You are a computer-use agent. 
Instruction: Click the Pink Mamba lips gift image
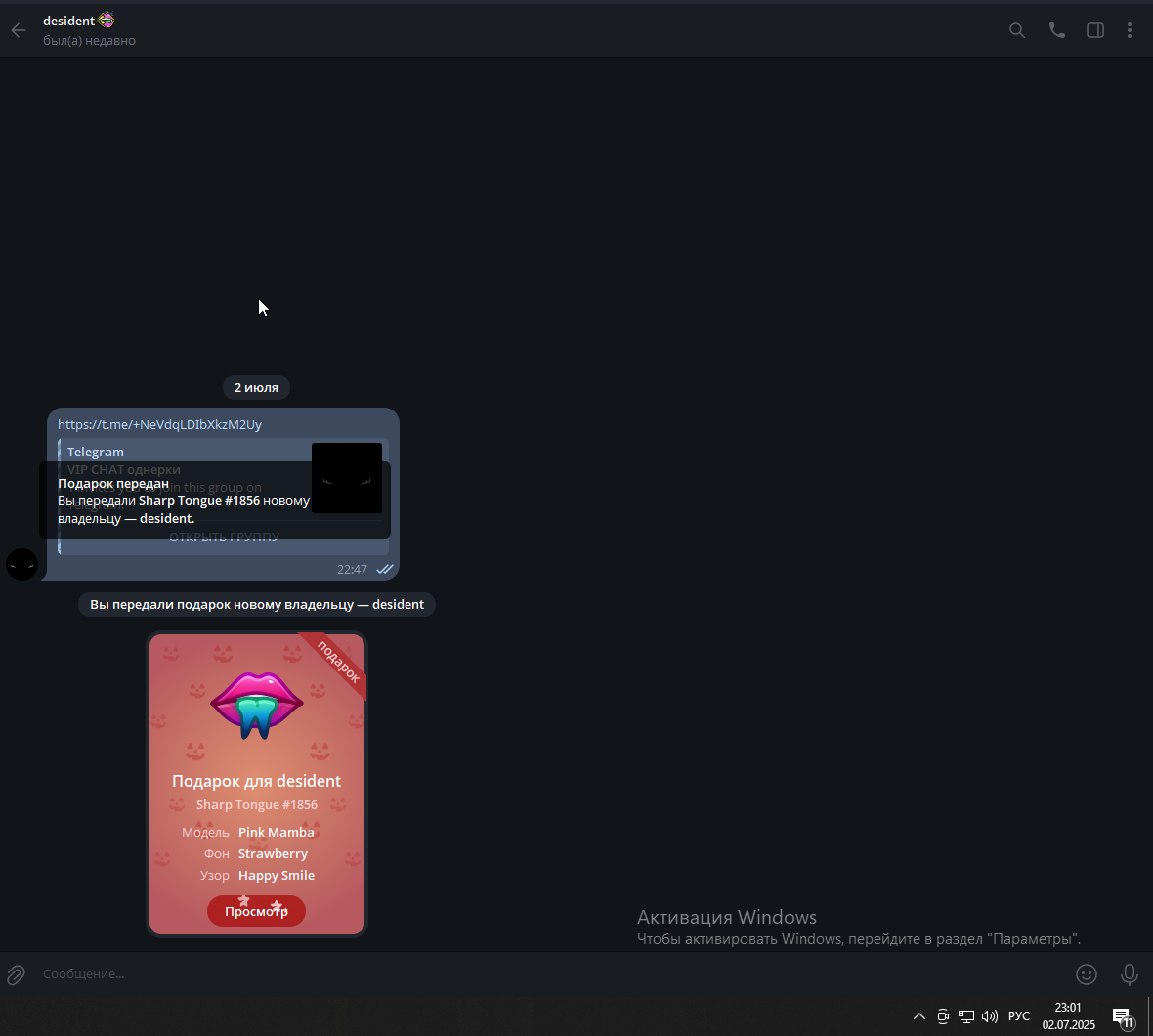tap(257, 705)
